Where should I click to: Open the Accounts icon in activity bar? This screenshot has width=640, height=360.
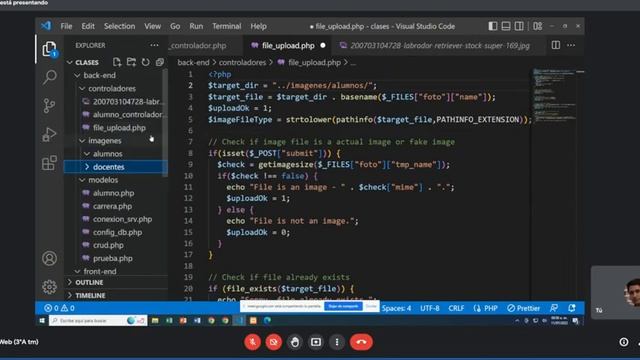[49, 258]
